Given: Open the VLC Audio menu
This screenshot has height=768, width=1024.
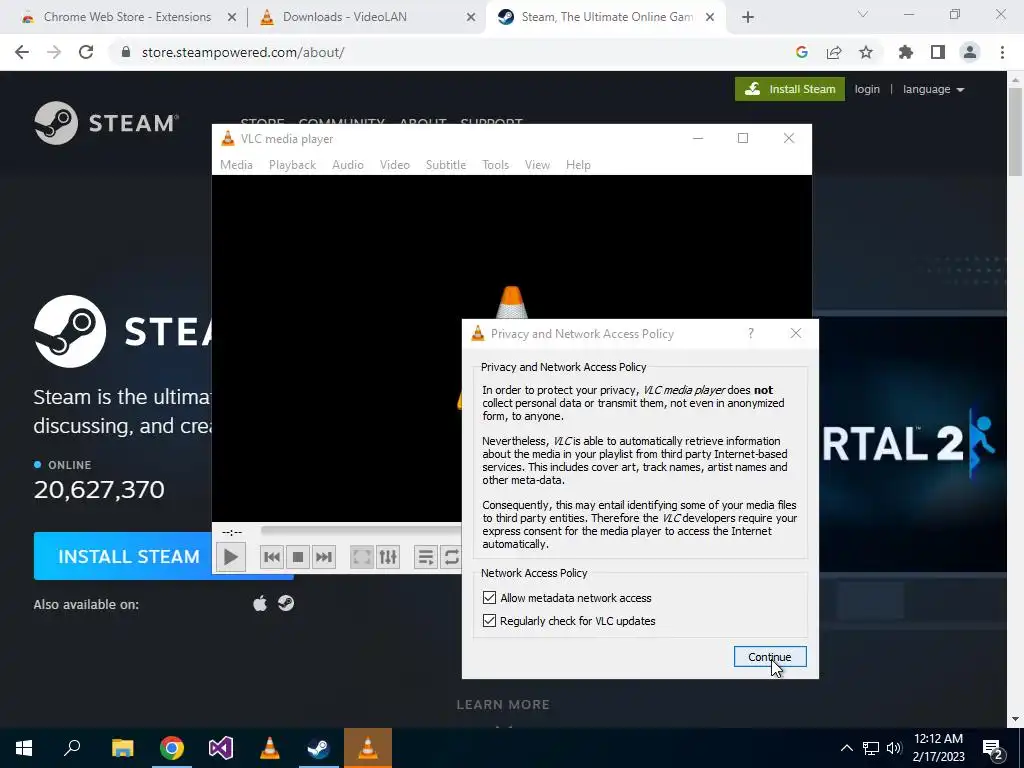Looking at the screenshot, I should [x=348, y=165].
